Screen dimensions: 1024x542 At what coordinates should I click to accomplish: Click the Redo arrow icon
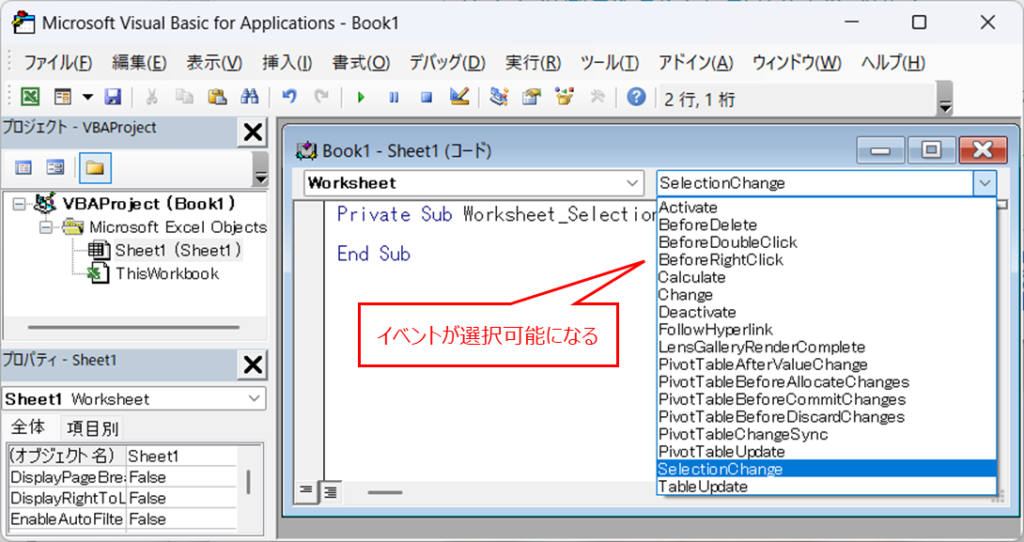click(322, 98)
